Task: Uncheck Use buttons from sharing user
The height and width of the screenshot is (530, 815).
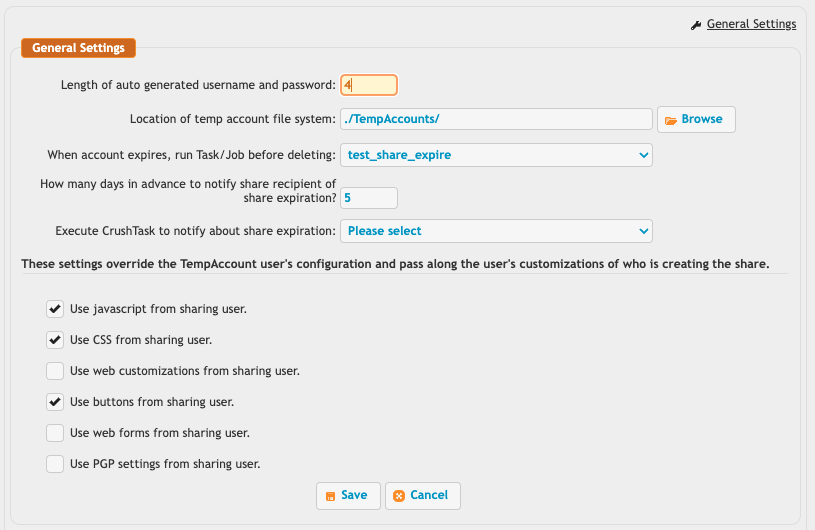Action: [x=55, y=402]
